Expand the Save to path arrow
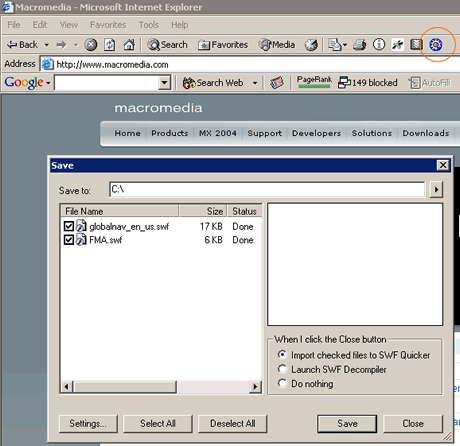This screenshot has height=446, width=460. pyautogui.click(x=436, y=190)
